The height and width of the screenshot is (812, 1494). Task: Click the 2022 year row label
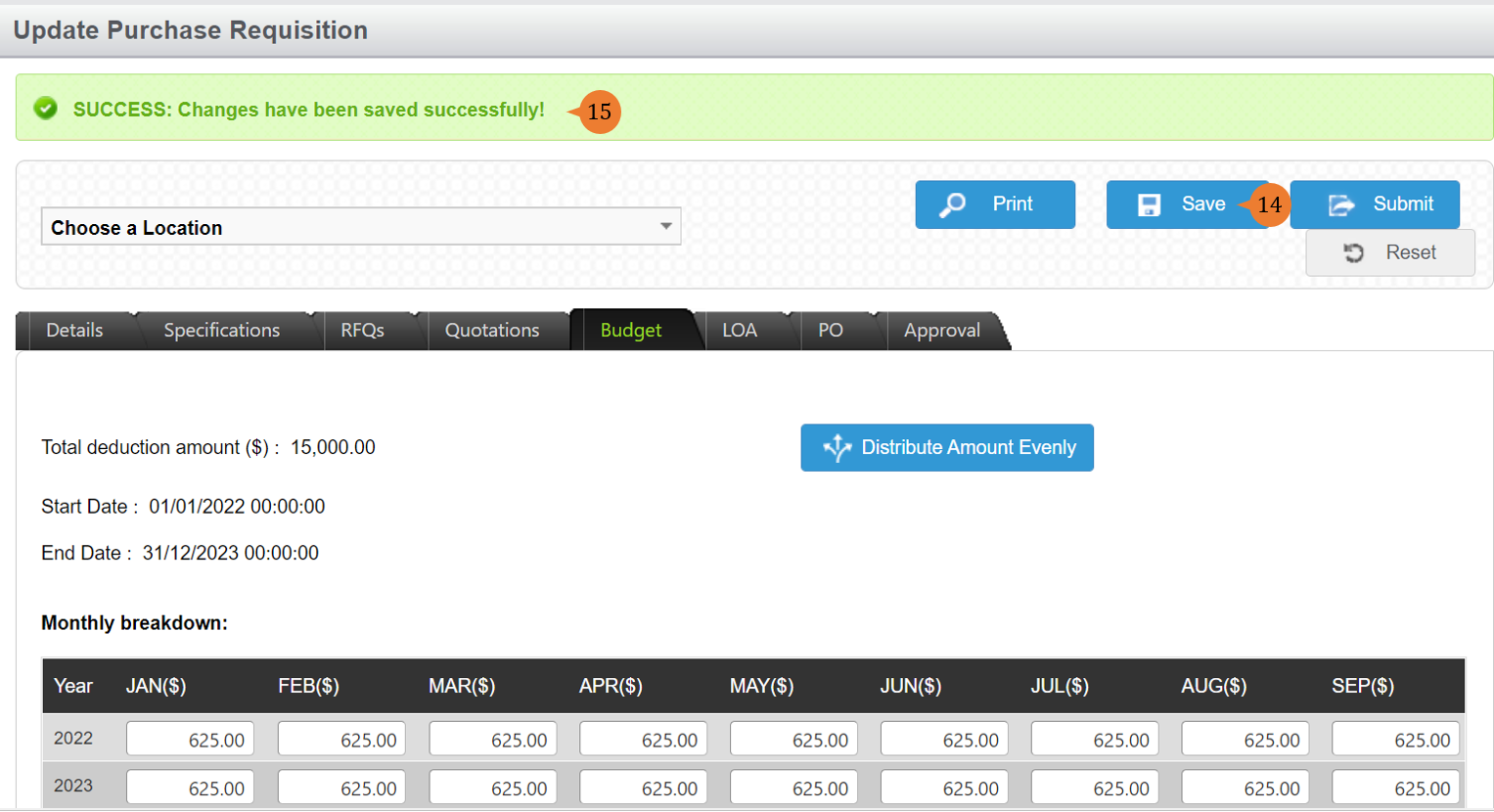pyautogui.click(x=73, y=739)
